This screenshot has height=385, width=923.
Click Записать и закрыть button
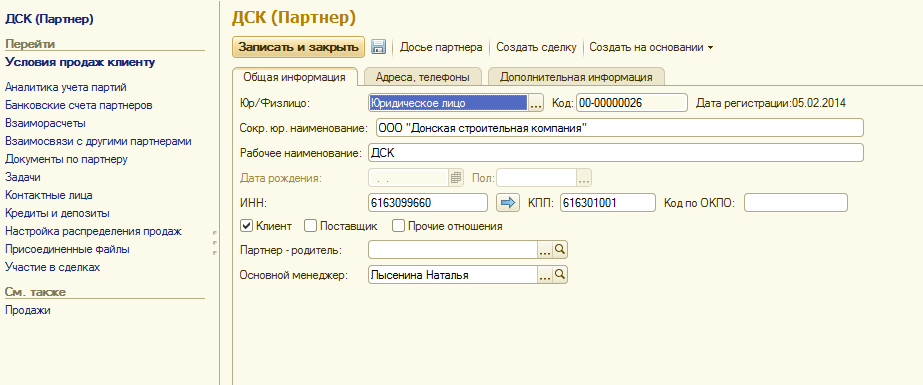298,47
